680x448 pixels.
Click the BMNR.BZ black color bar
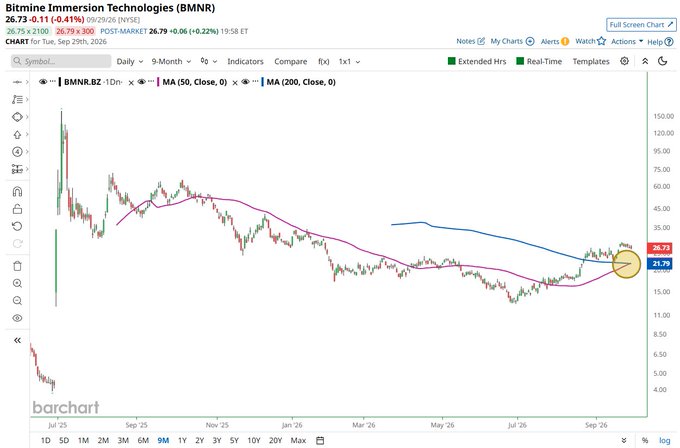pos(60,82)
